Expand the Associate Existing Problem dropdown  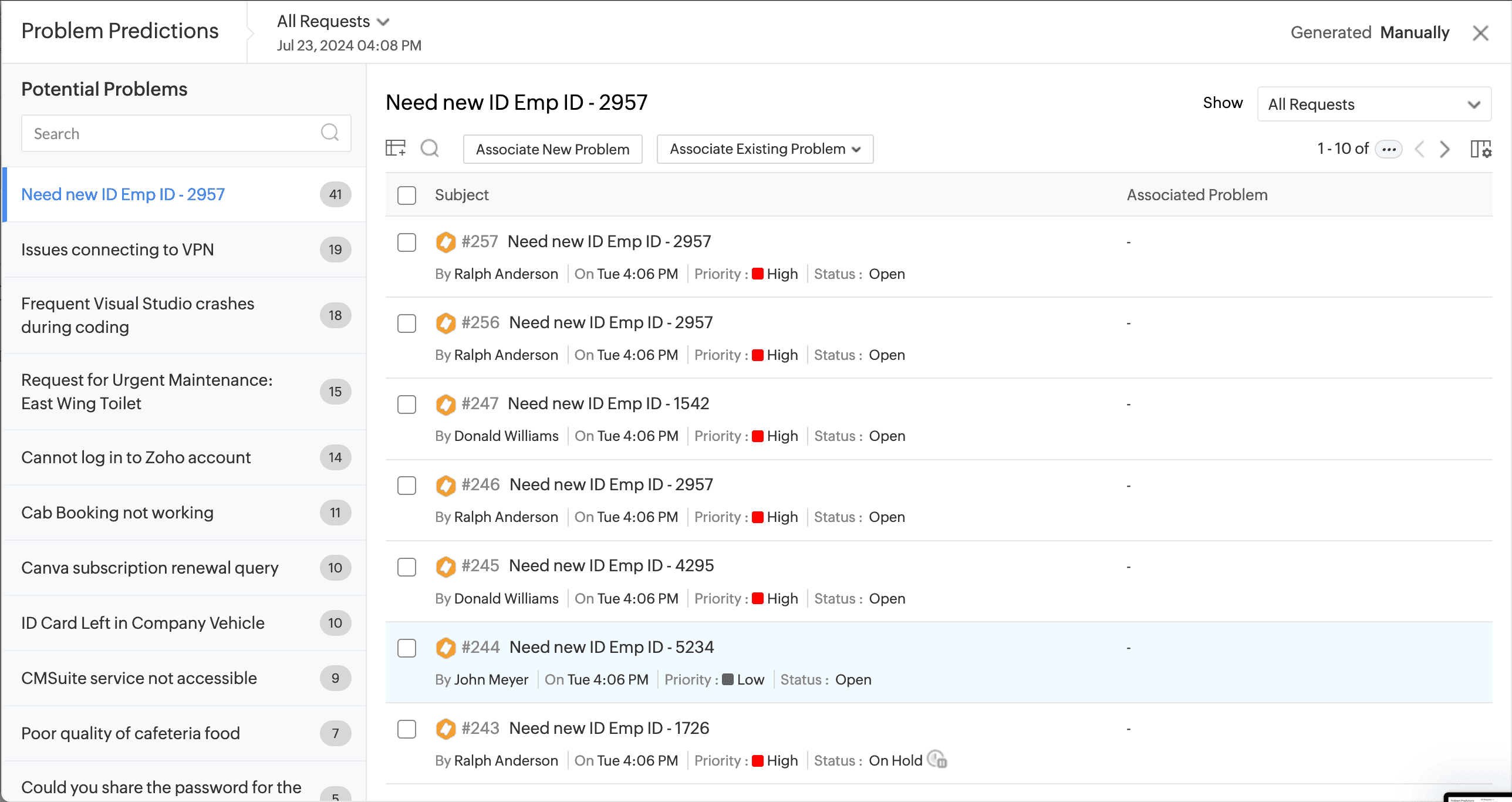point(765,149)
